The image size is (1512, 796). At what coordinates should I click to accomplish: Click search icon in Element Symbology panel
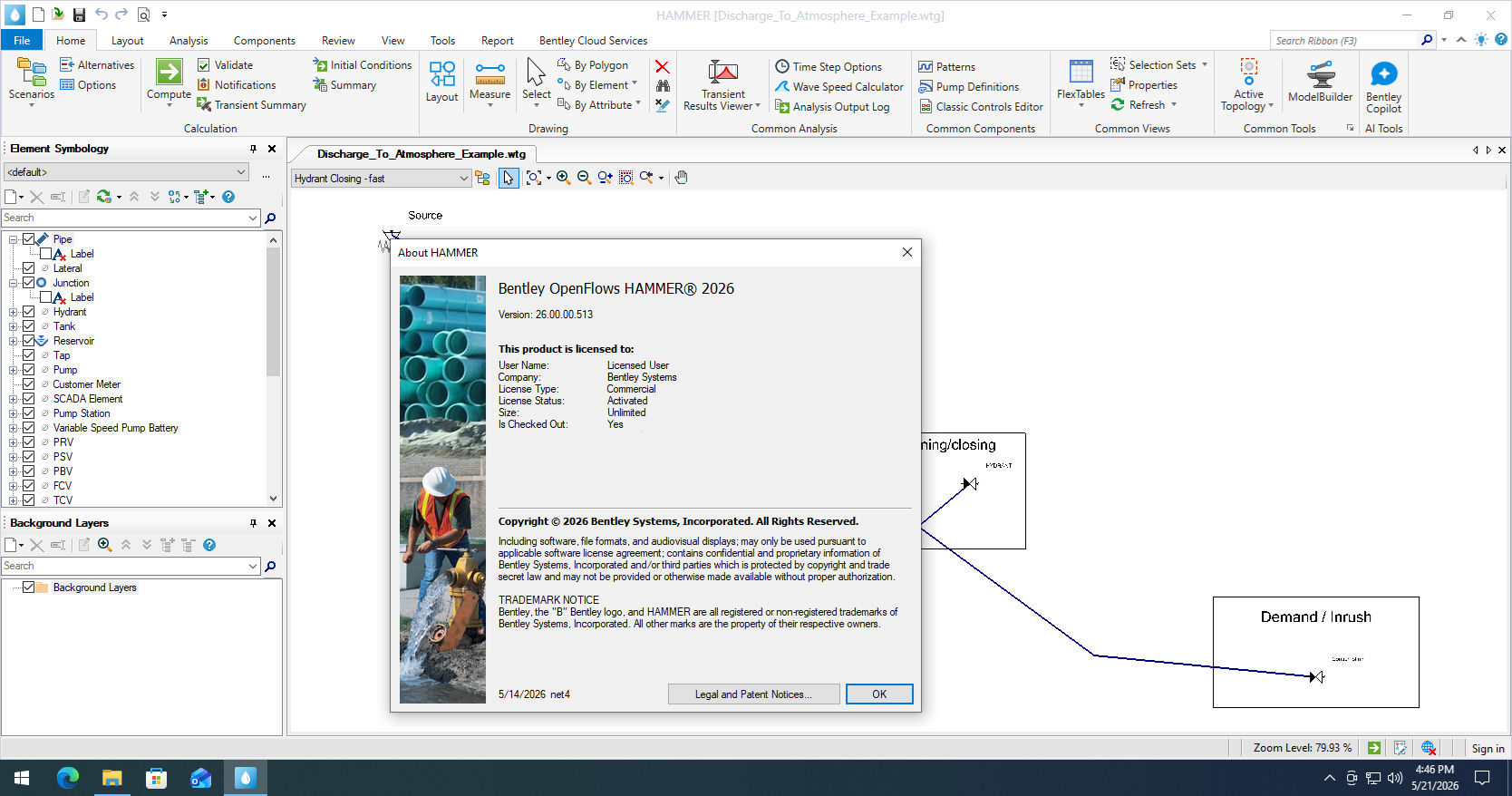tap(270, 218)
